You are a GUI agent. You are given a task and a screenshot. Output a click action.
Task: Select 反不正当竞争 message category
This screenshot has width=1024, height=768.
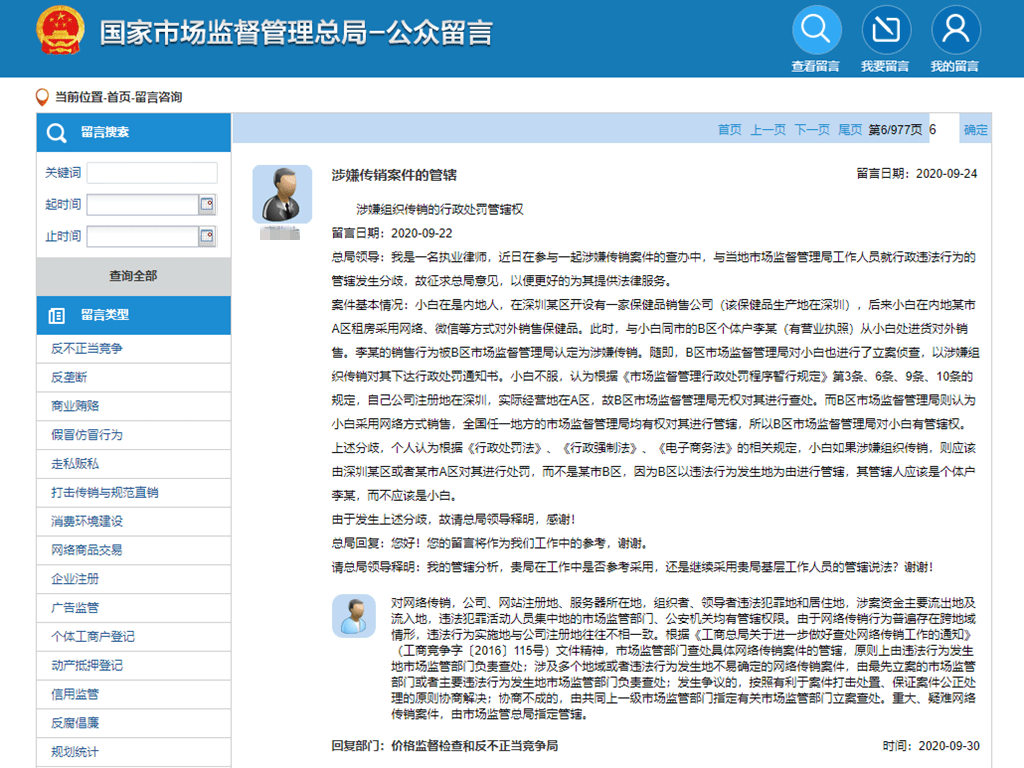click(87, 349)
